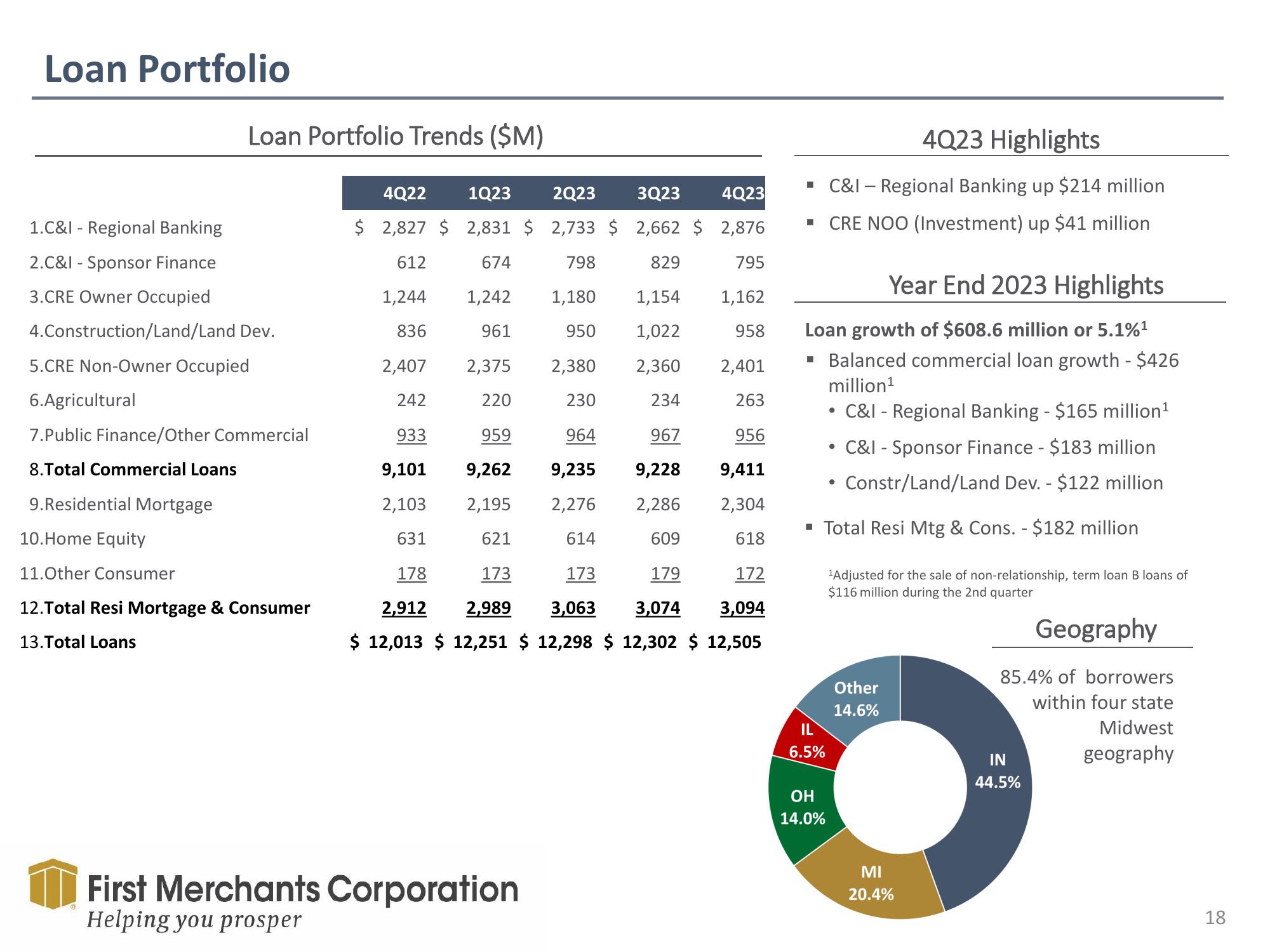The width and height of the screenshot is (1270, 952).
Task: Click the $12,505 Total Loans value
Action: tap(725, 642)
